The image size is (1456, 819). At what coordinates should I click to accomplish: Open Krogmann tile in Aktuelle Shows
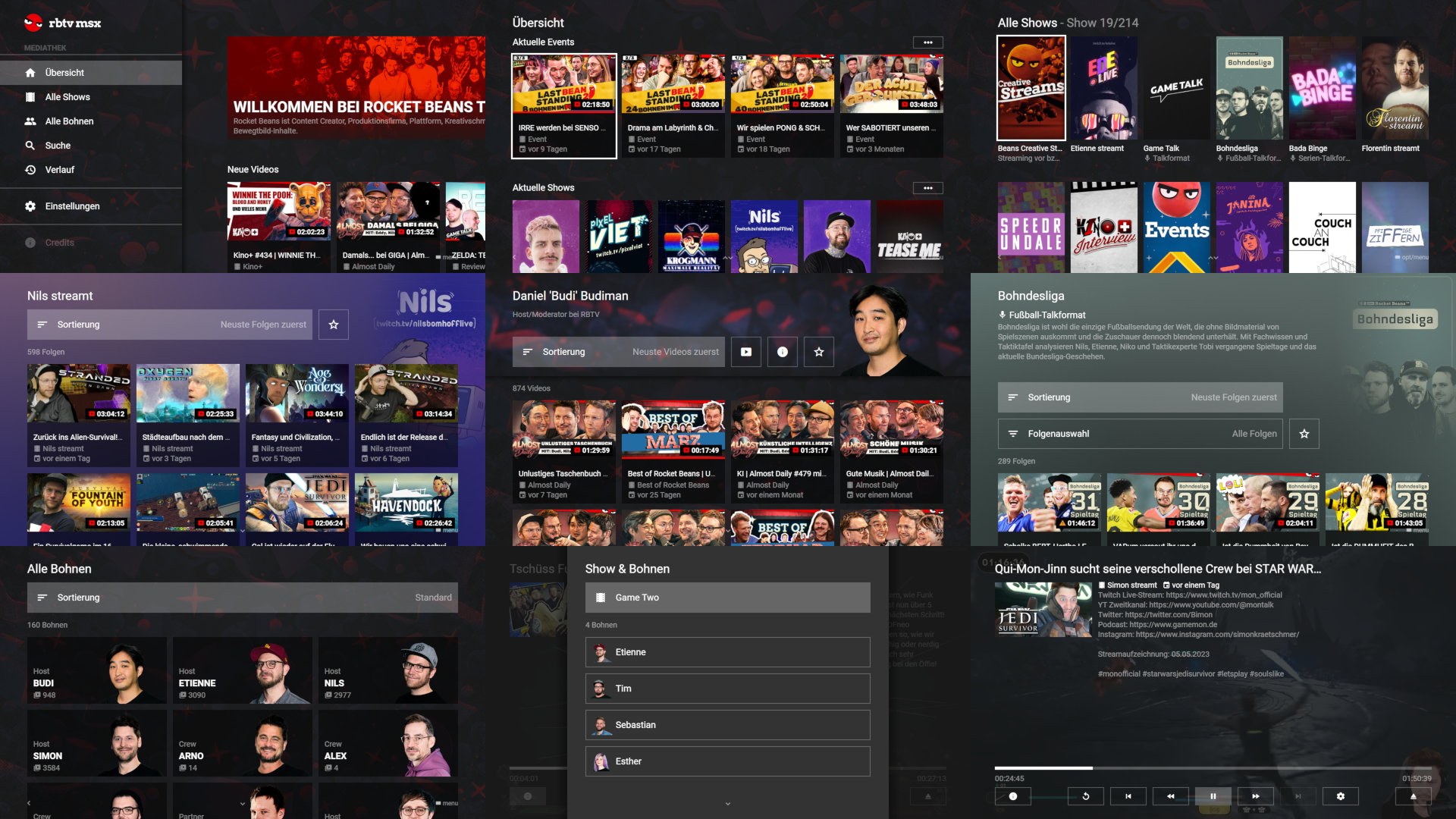point(692,237)
